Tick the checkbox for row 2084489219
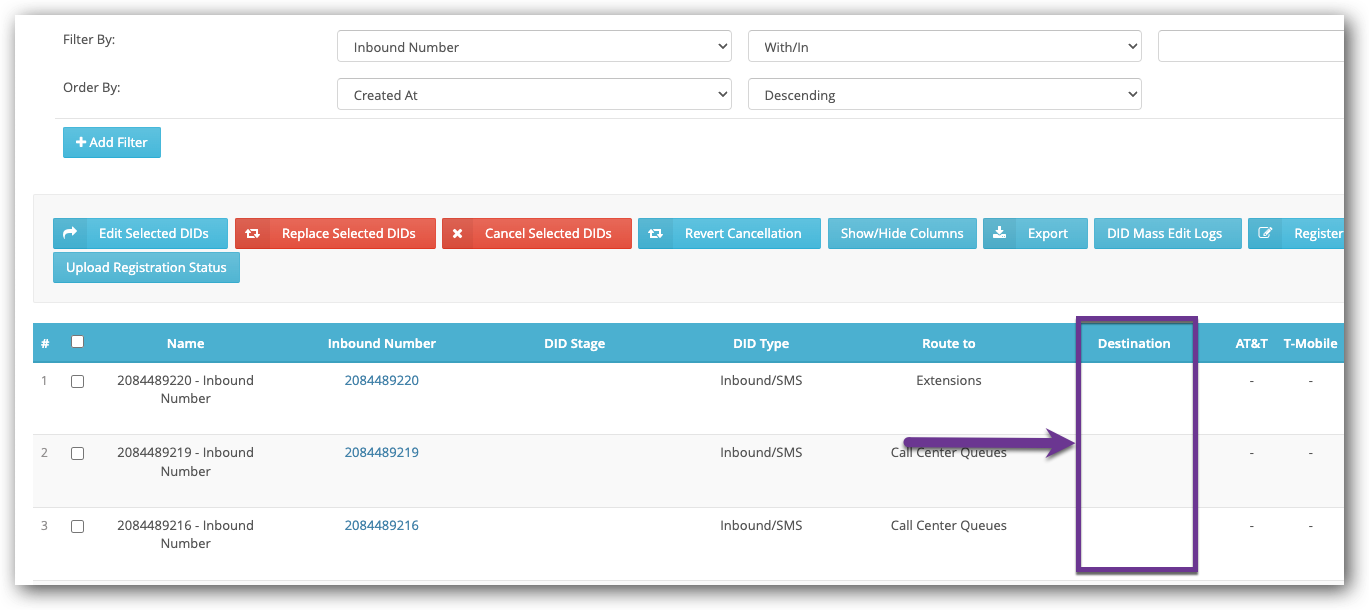Image resolution: width=1369 pixels, height=610 pixels. (77, 453)
